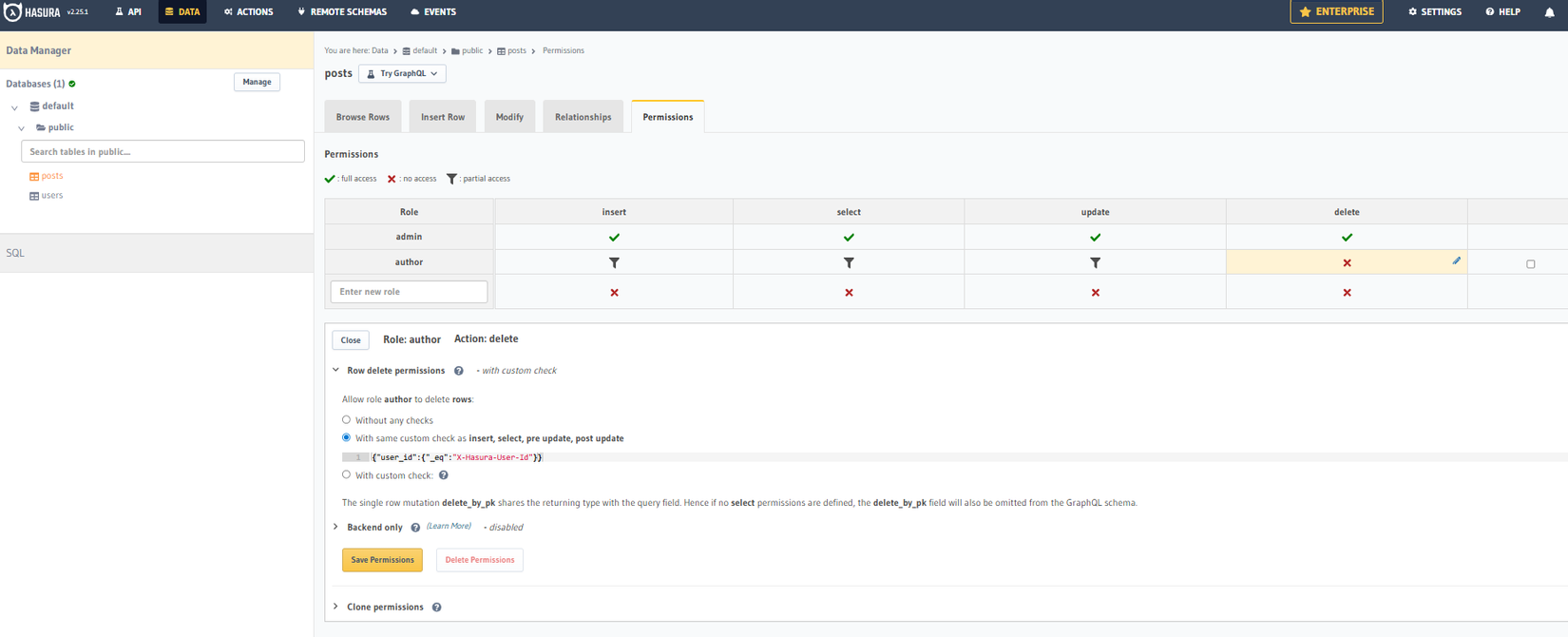Click help icon next to Clone permissions
The image size is (1568, 637).
click(x=436, y=608)
